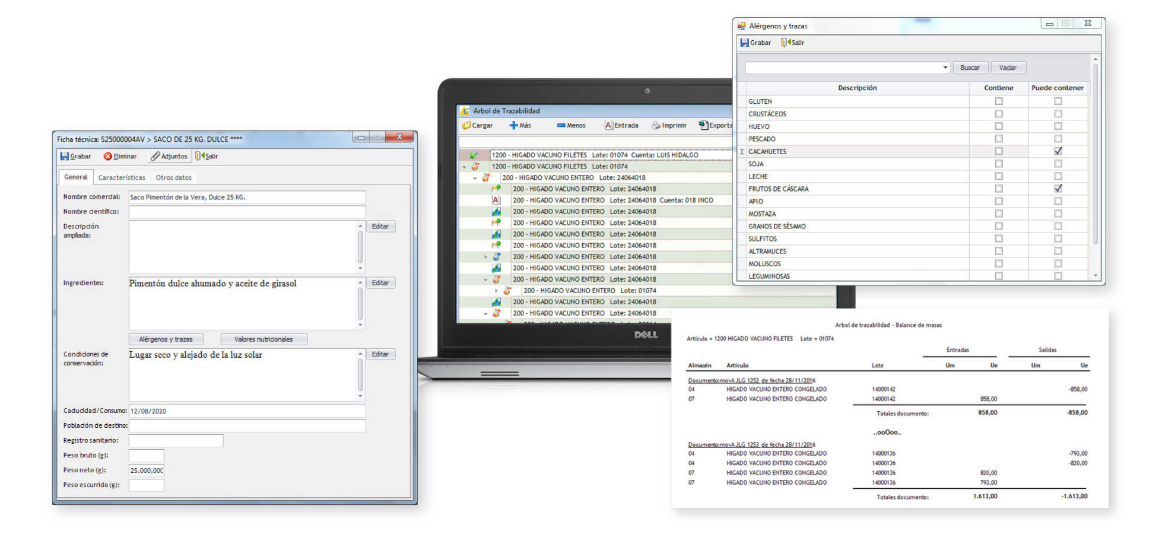The image size is (1160, 535).
Task: Click node icon of LUIS HIDALGO tree row
Action: (473, 155)
